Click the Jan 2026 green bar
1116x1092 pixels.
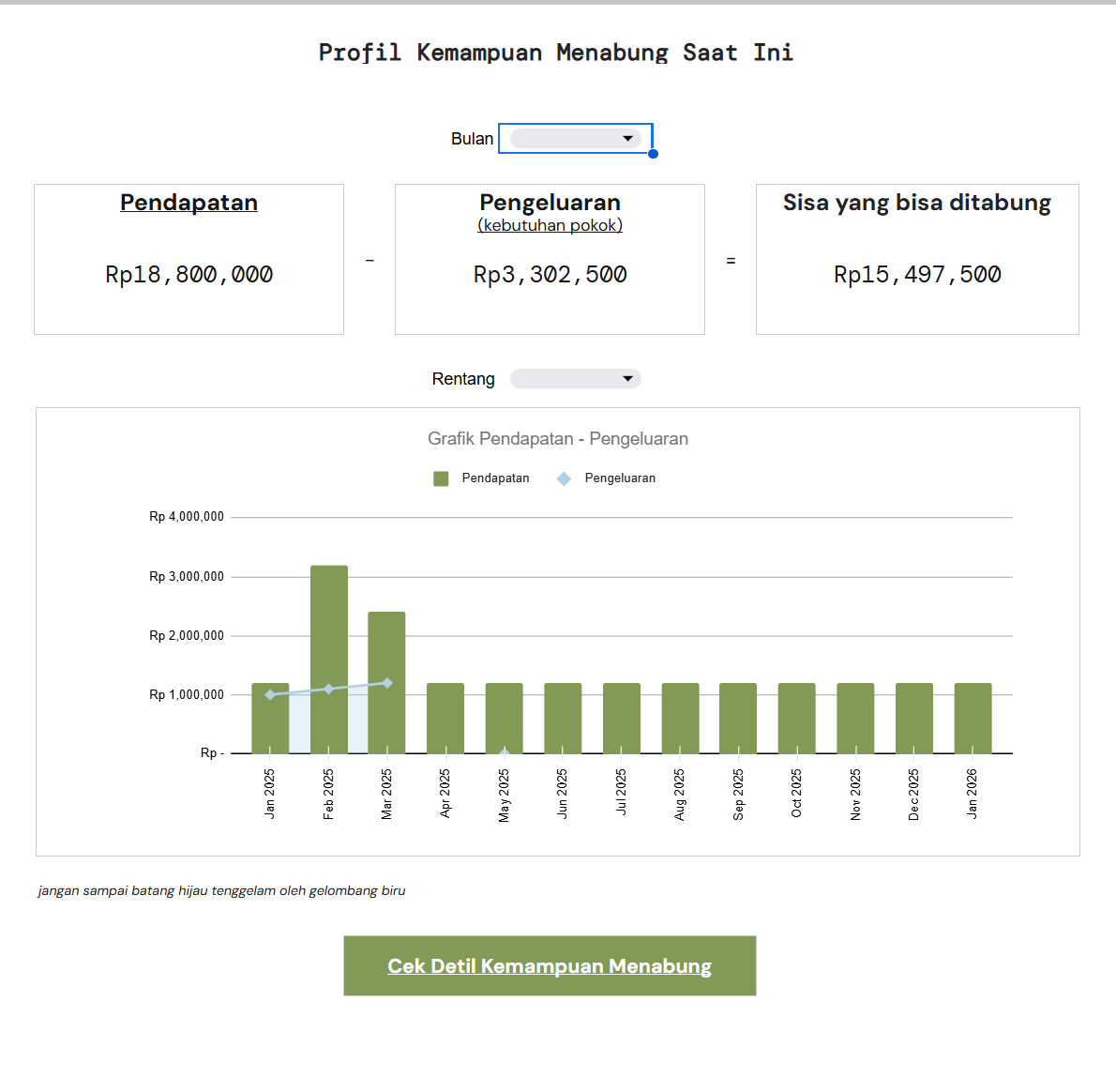coord(973,718)
